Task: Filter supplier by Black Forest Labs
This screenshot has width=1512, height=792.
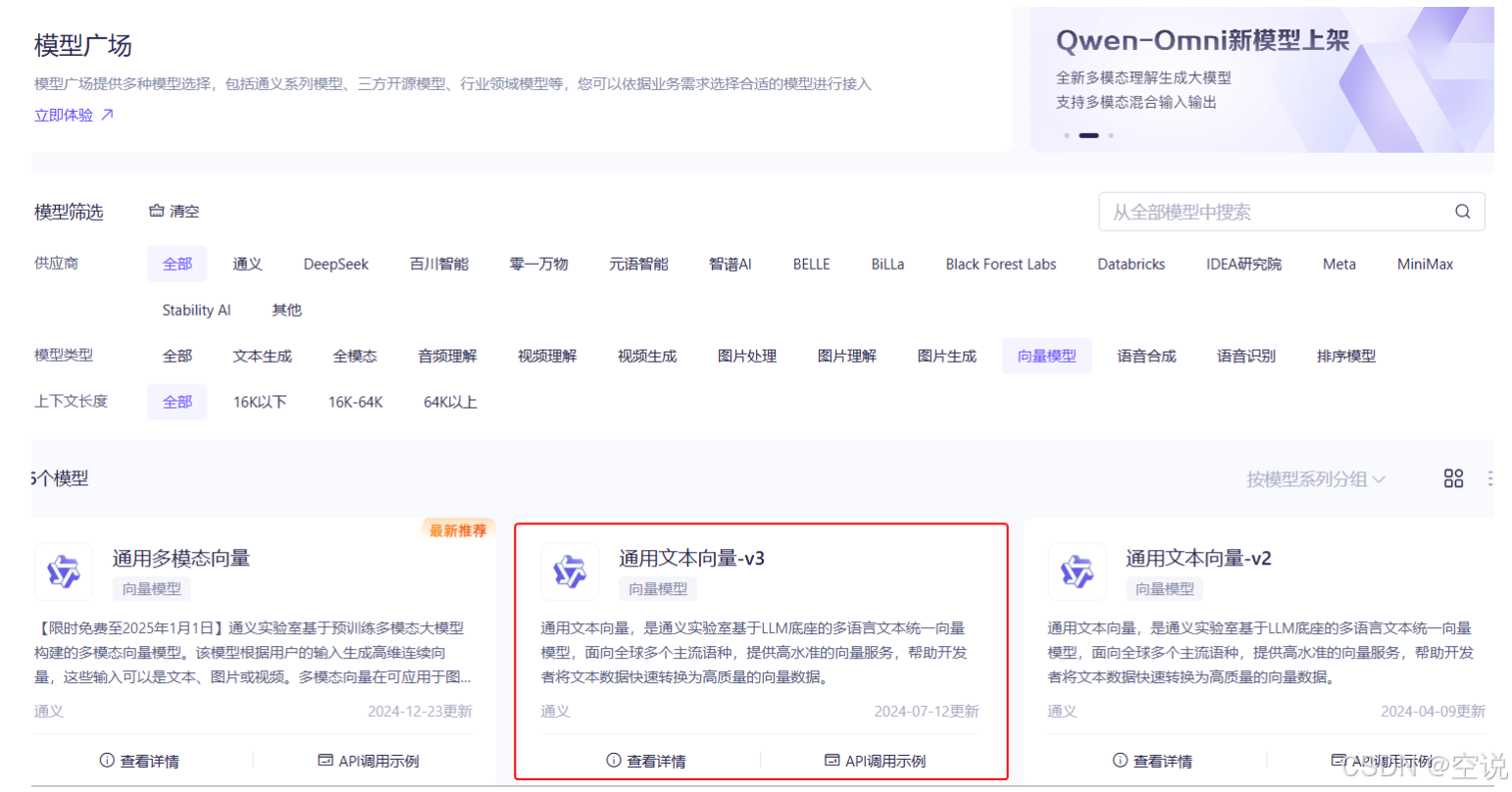Action: click(x=1001, y=264)
